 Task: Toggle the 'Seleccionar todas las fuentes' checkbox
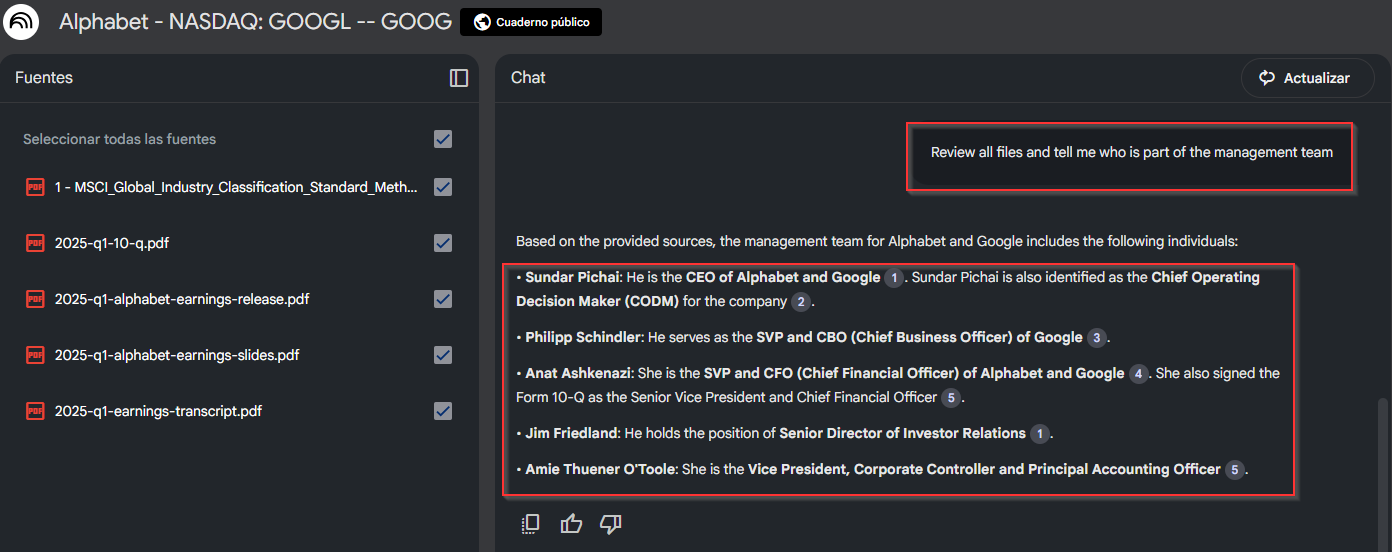point(443,139)
